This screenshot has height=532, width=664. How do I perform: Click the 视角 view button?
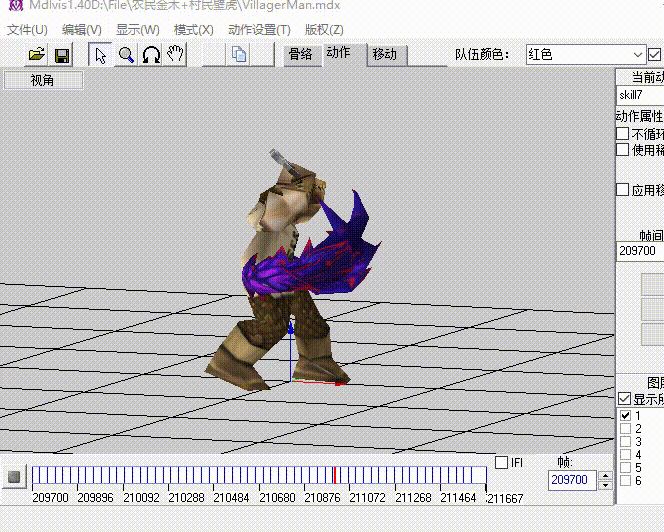(43, 80)
